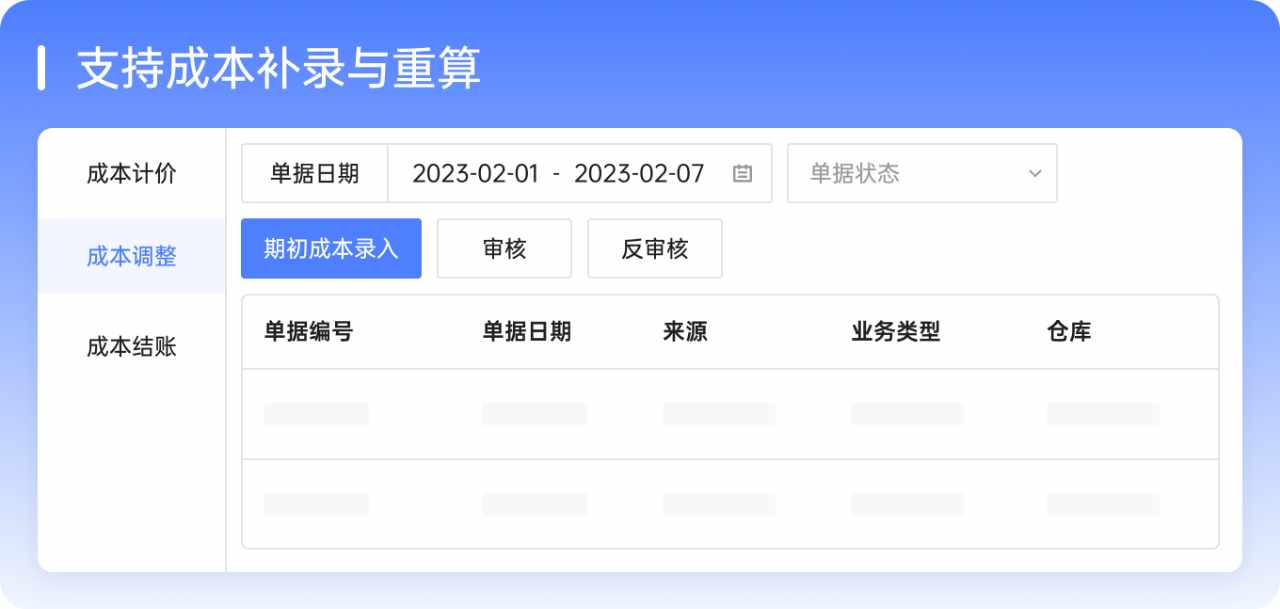The width and height of the screenshot is (1280, 609).
Task: Click the start date 2023-02-01 field
Action: coord(475,173)
